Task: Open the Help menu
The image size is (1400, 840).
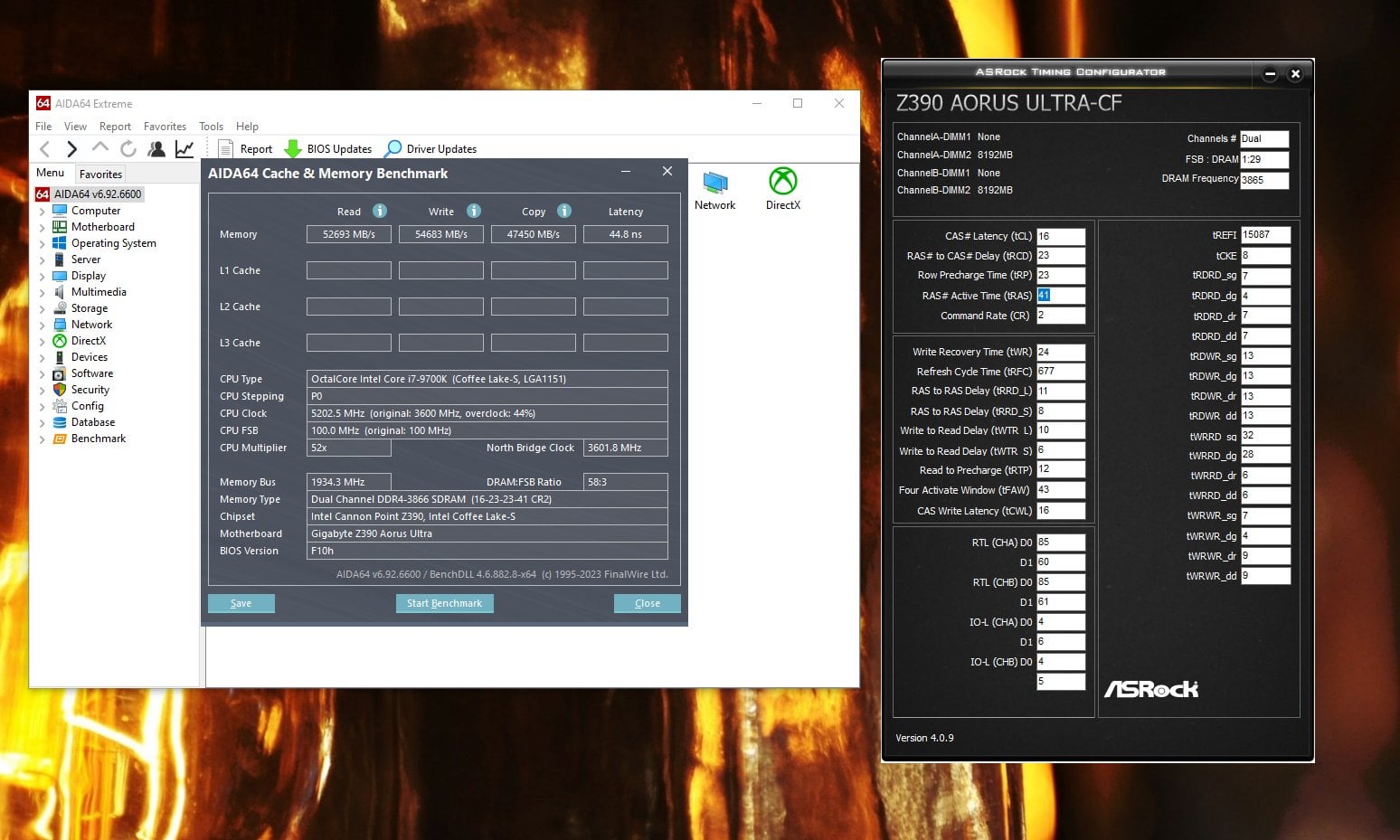Action: pyautogui.click(x=247, y=127)
